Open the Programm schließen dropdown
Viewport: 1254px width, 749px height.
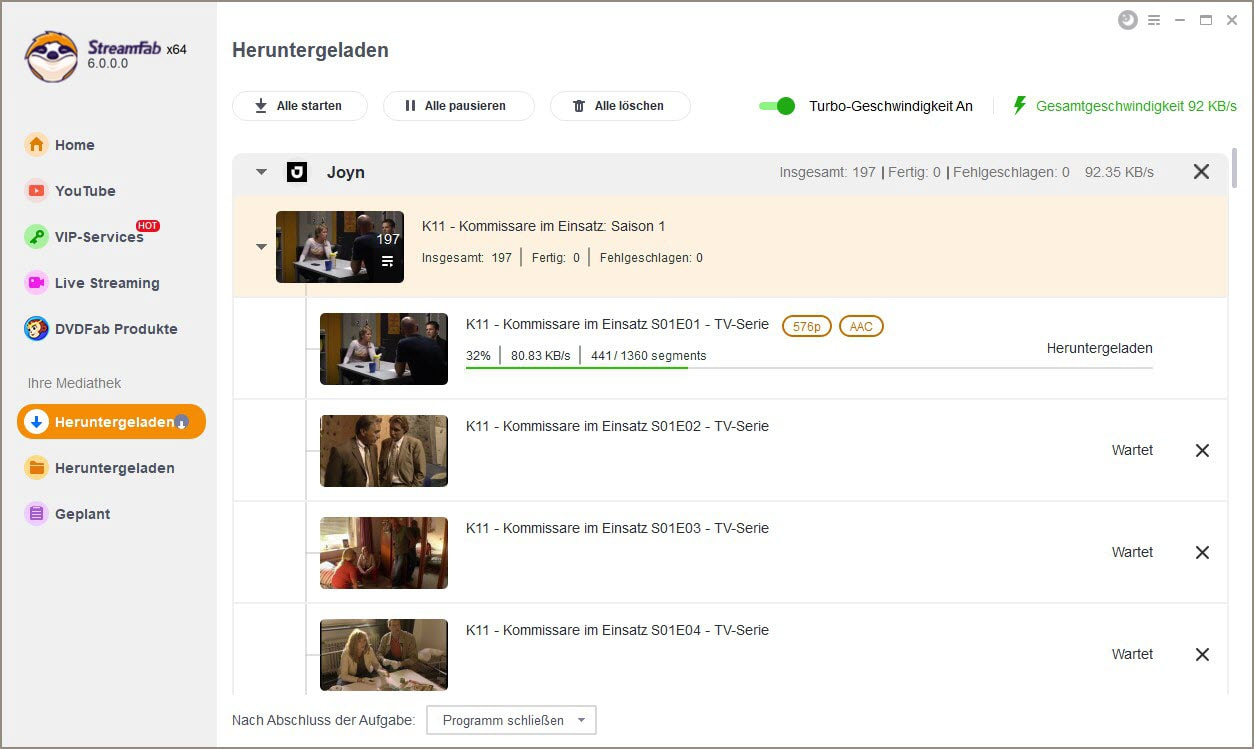pos(511,720)
